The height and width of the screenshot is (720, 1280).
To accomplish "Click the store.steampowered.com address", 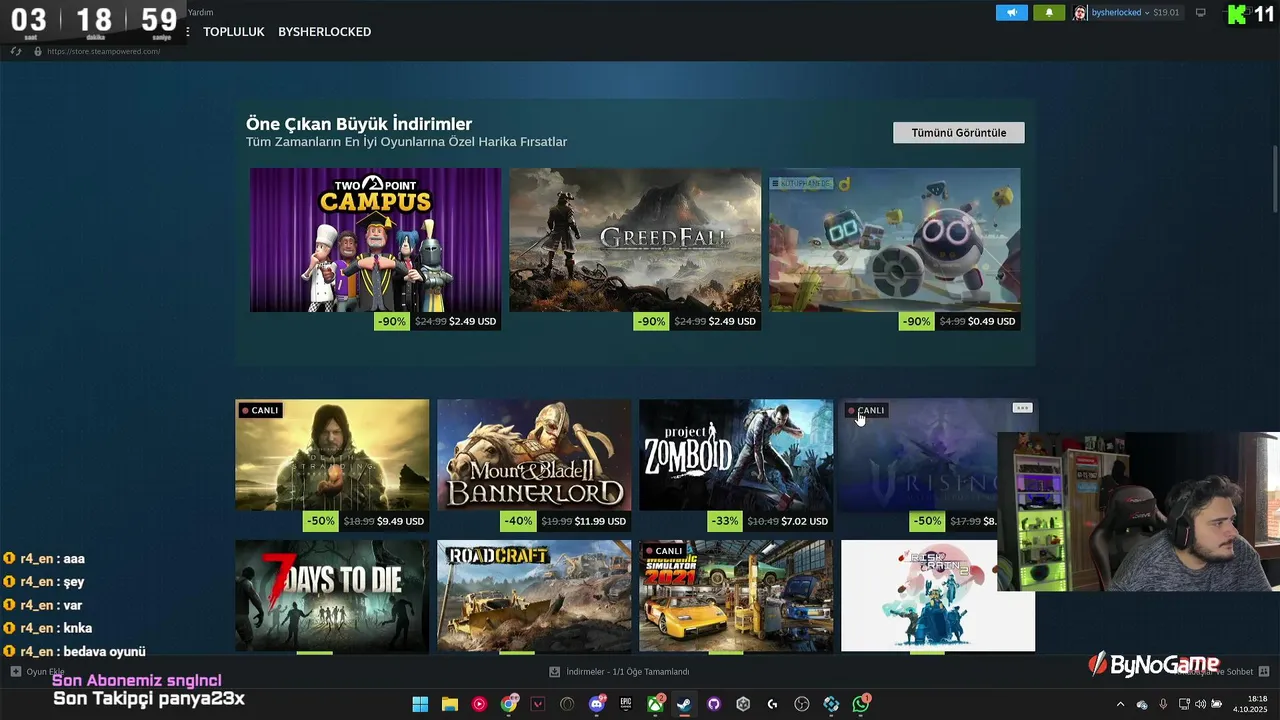I will pos(103,51).
